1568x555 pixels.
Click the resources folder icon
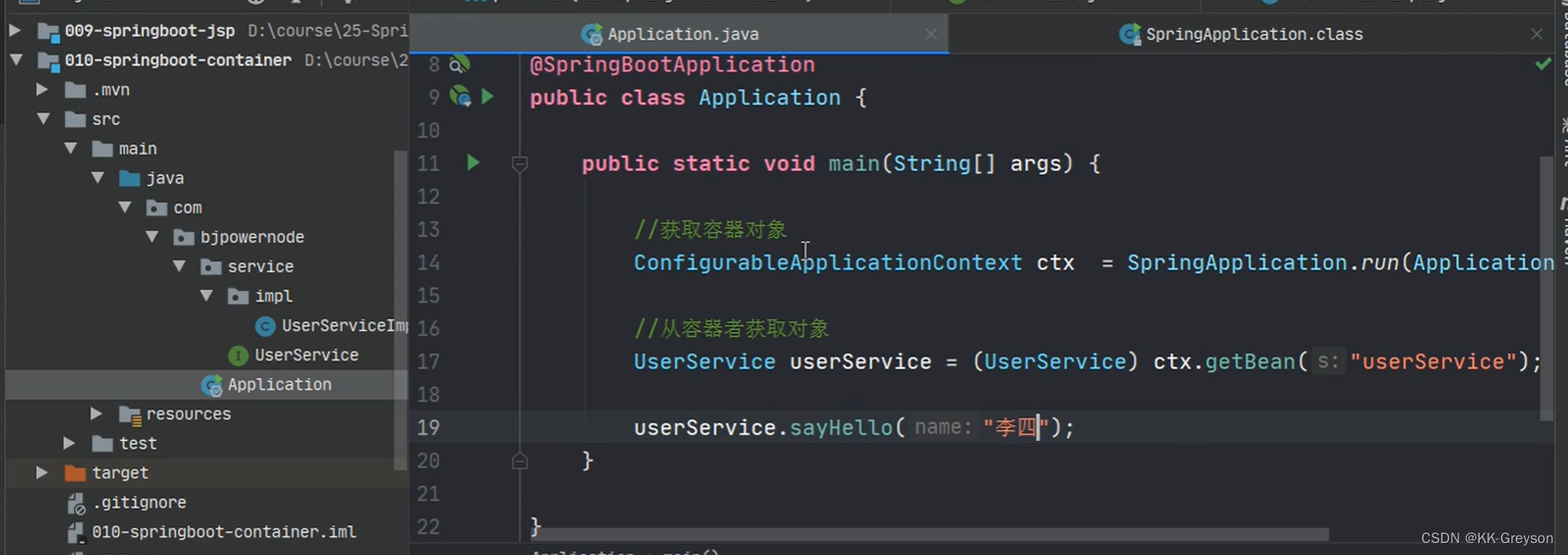[130, 414]
